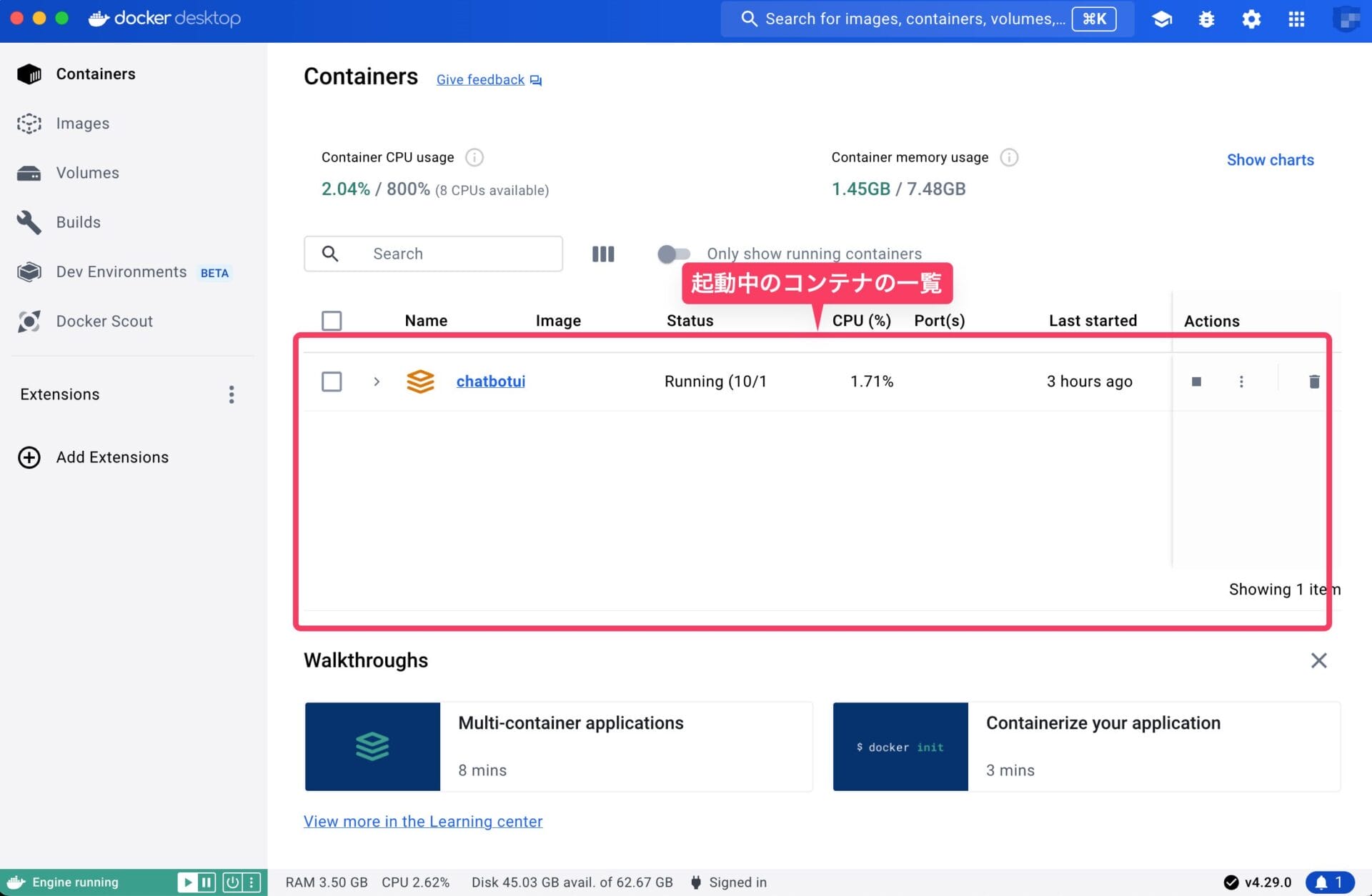Select the chatbotui row checkbox
Screen dimensions: 1372x896
click(332, 382)
